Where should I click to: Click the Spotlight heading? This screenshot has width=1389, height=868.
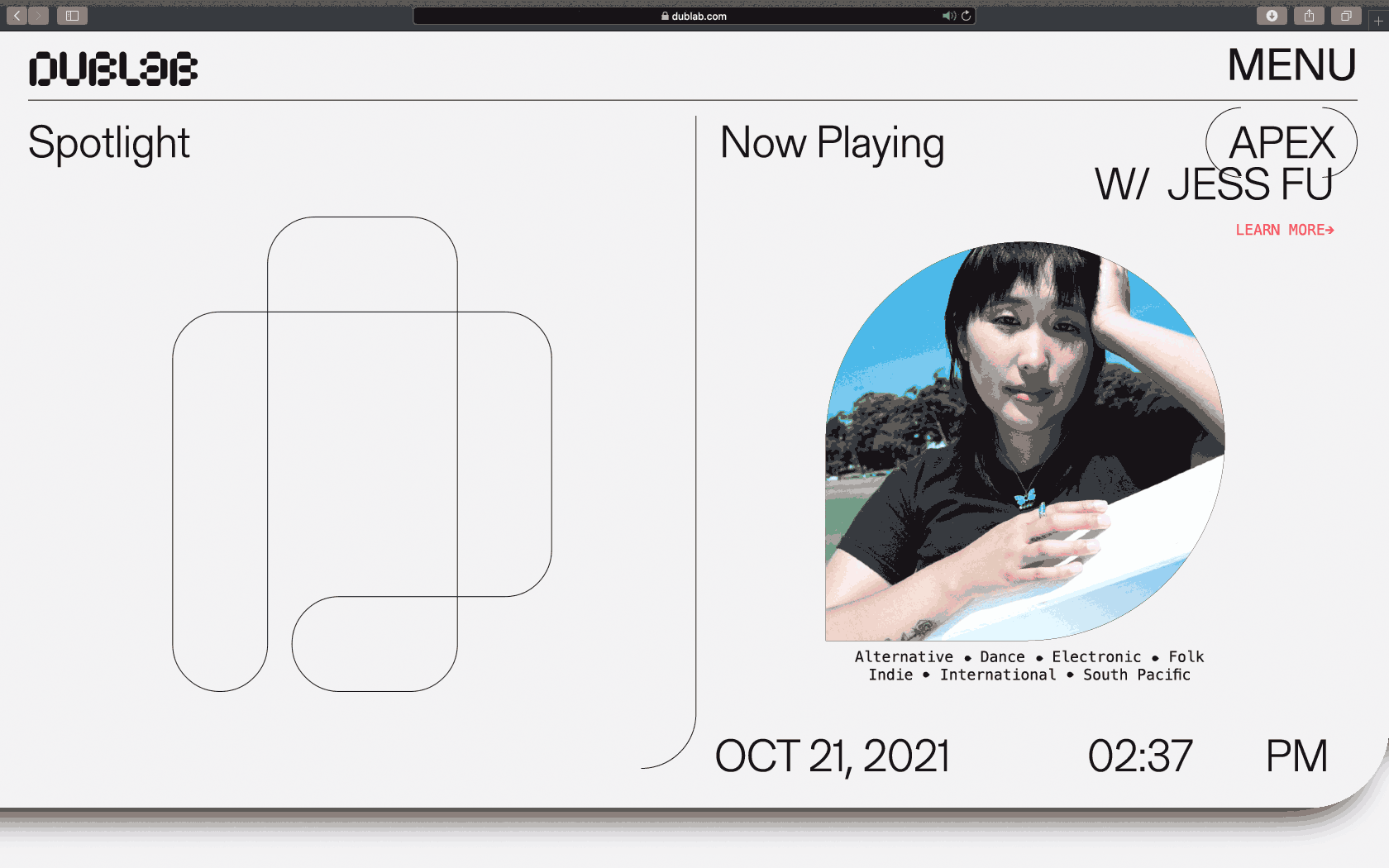(x=109, y=143)
